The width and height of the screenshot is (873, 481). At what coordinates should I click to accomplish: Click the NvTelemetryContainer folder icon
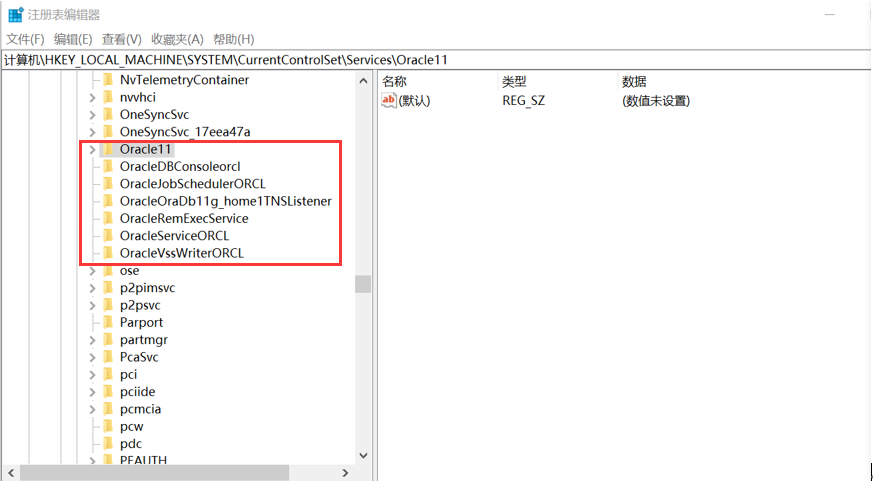109,80
